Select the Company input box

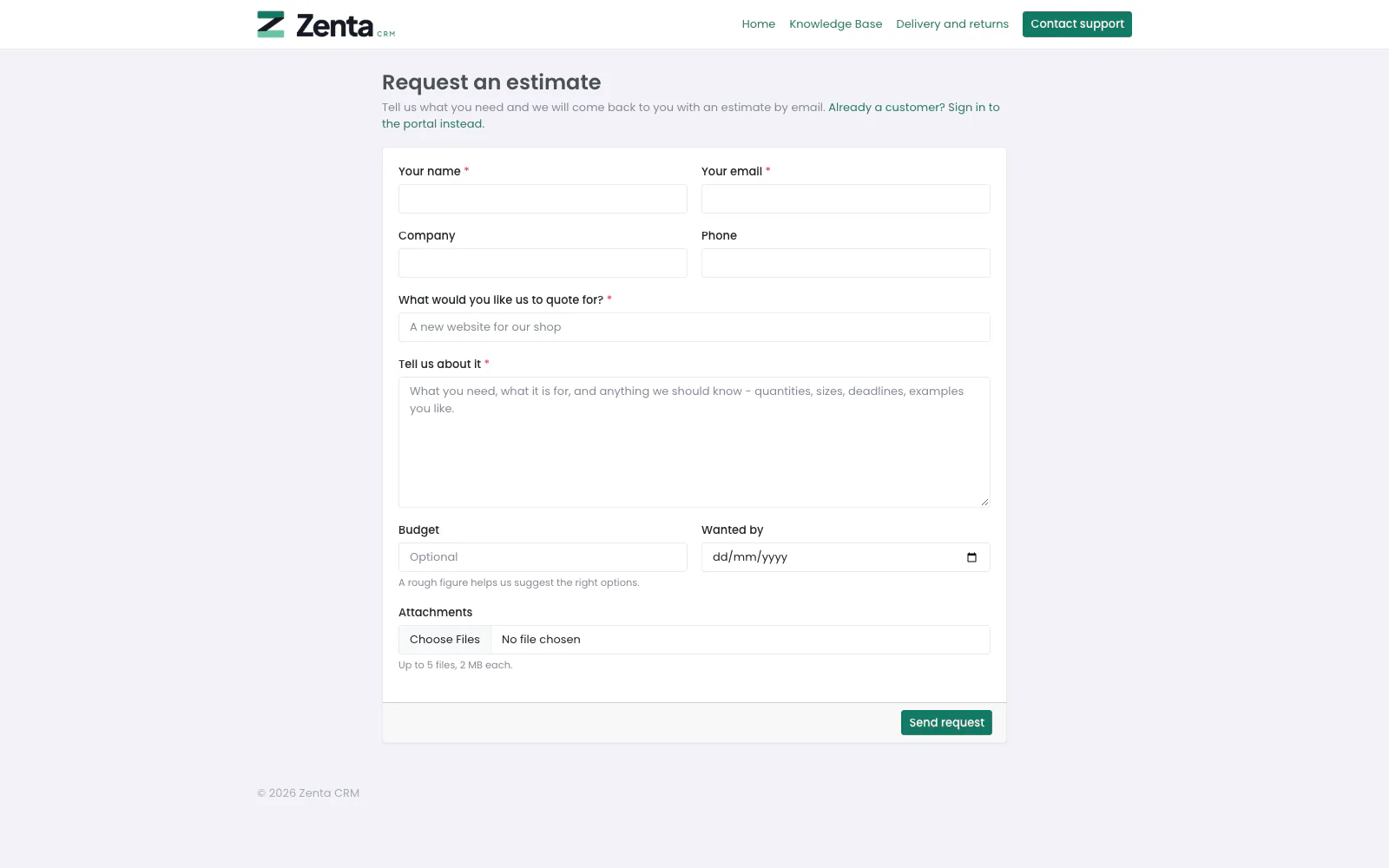coord(543,263)
